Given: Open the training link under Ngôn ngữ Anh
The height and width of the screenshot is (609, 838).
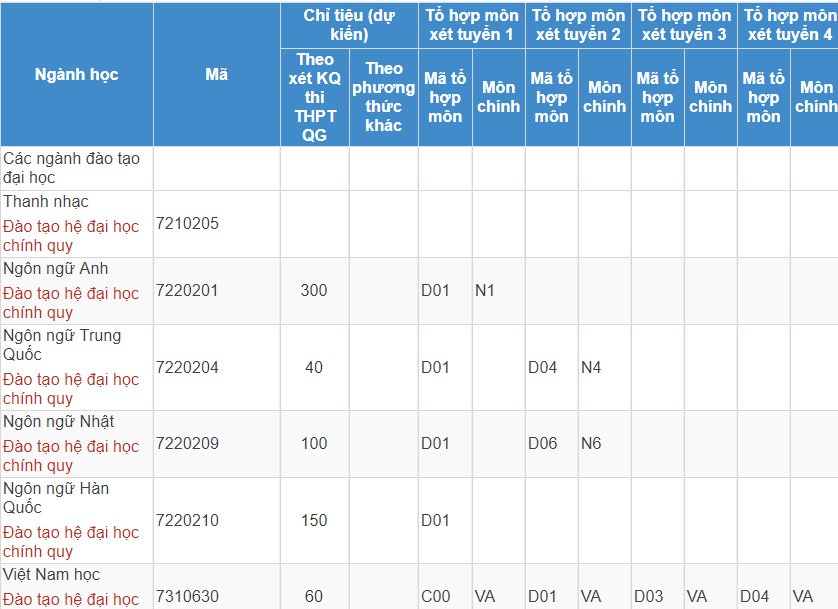Looking at the screenshot, I should (71, 303).
